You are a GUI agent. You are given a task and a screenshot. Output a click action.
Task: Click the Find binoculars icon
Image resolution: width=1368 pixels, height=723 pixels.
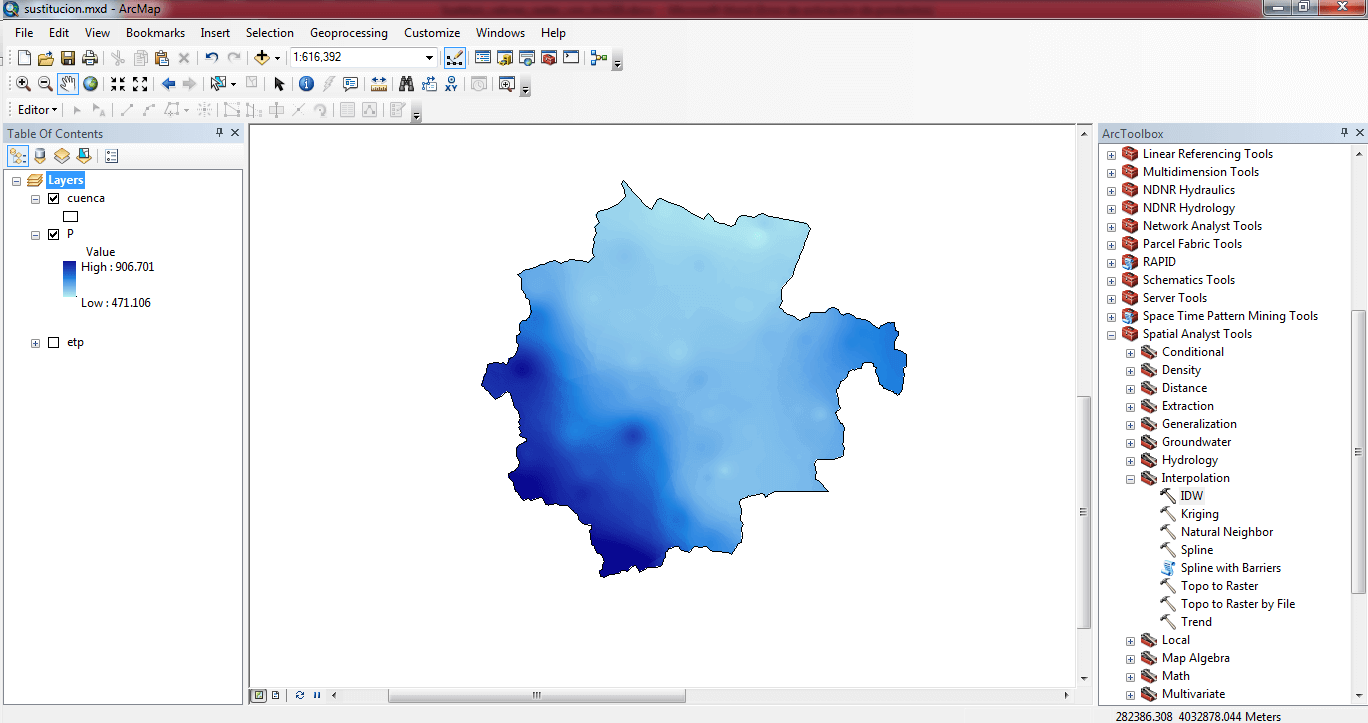[x=406, y=84]
